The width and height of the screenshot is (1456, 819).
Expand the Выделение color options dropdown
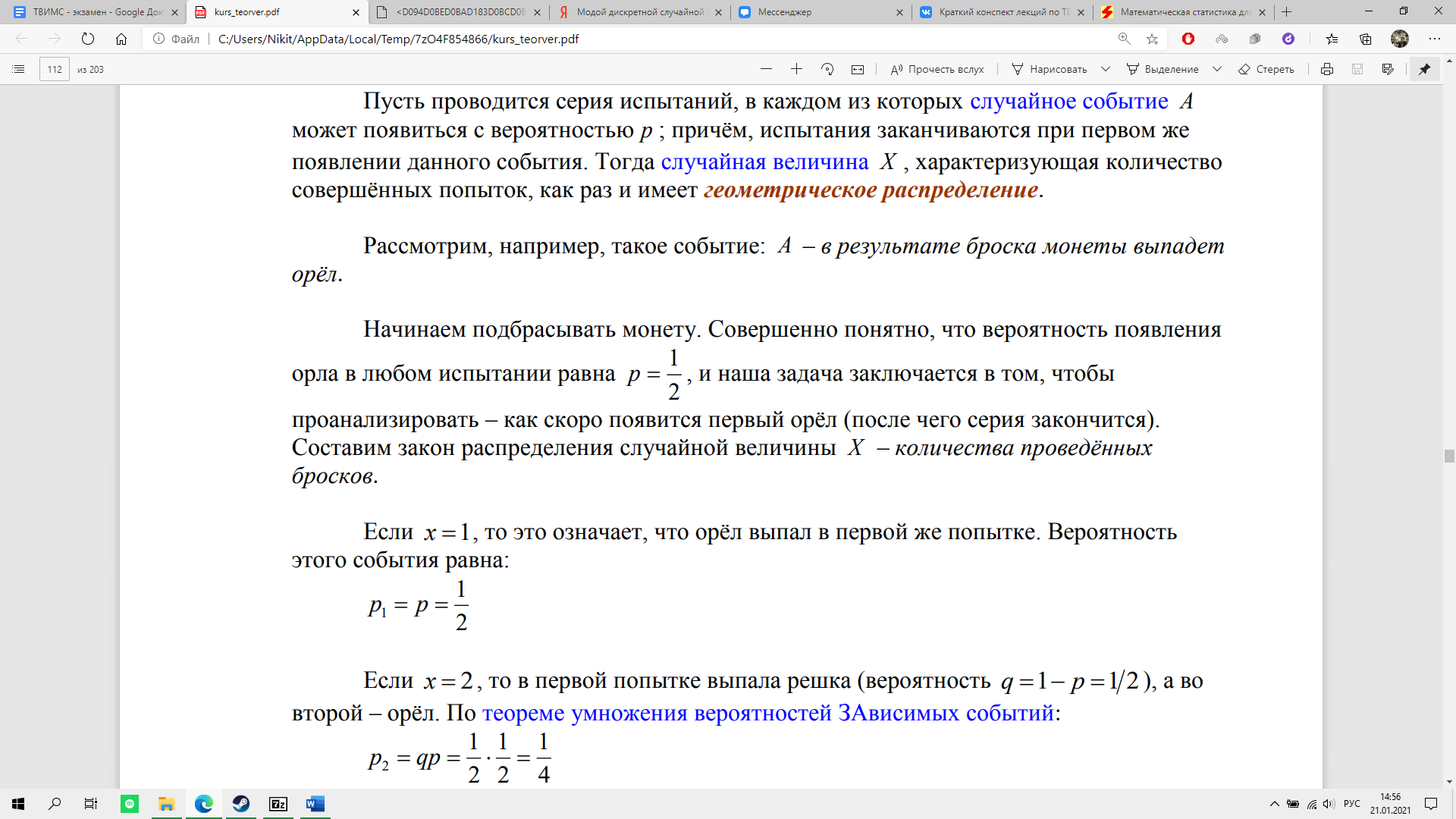[x=1217, y=69]
